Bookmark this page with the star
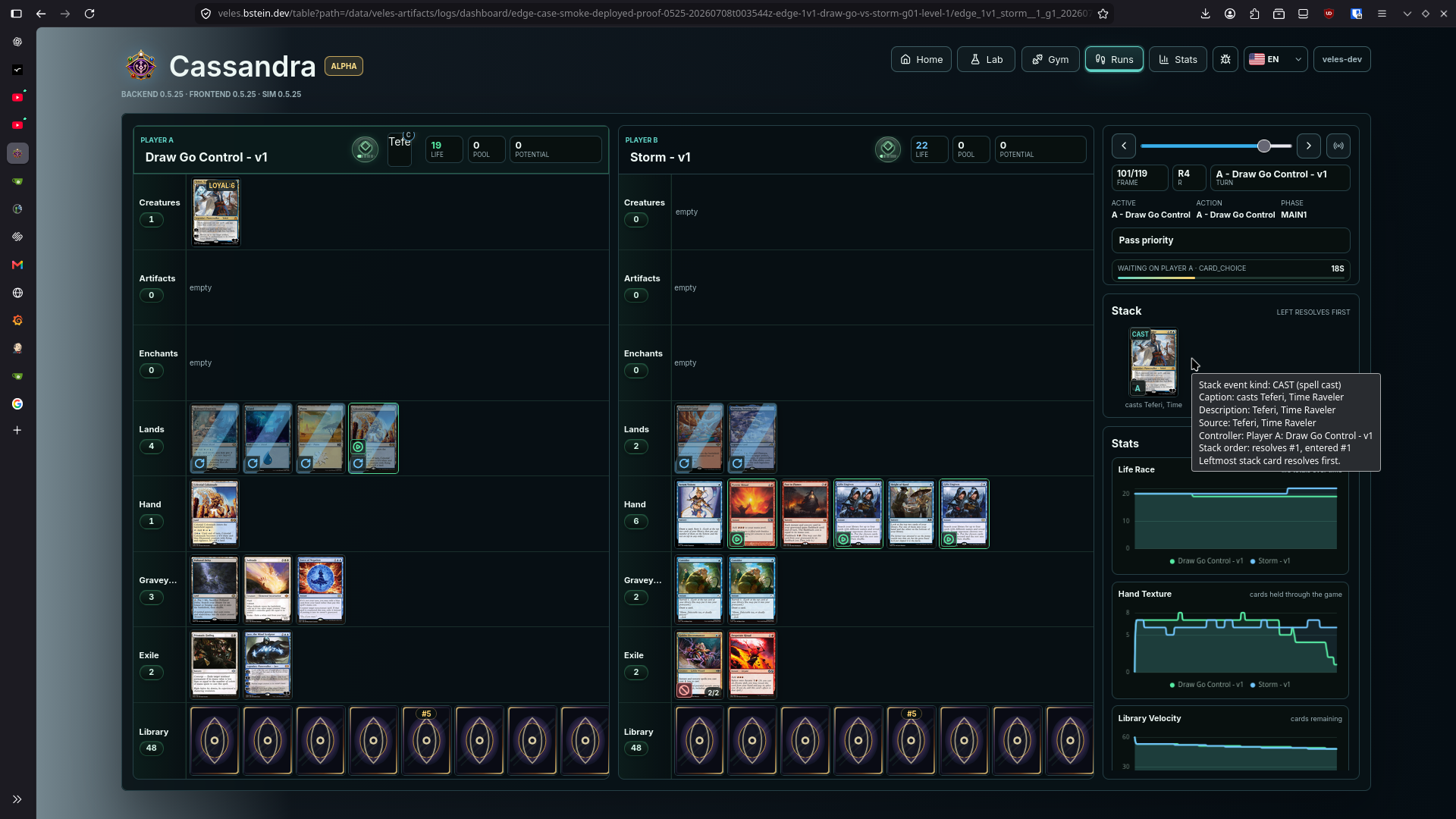Screen dimensions: 1456x819 point(1103,14)
